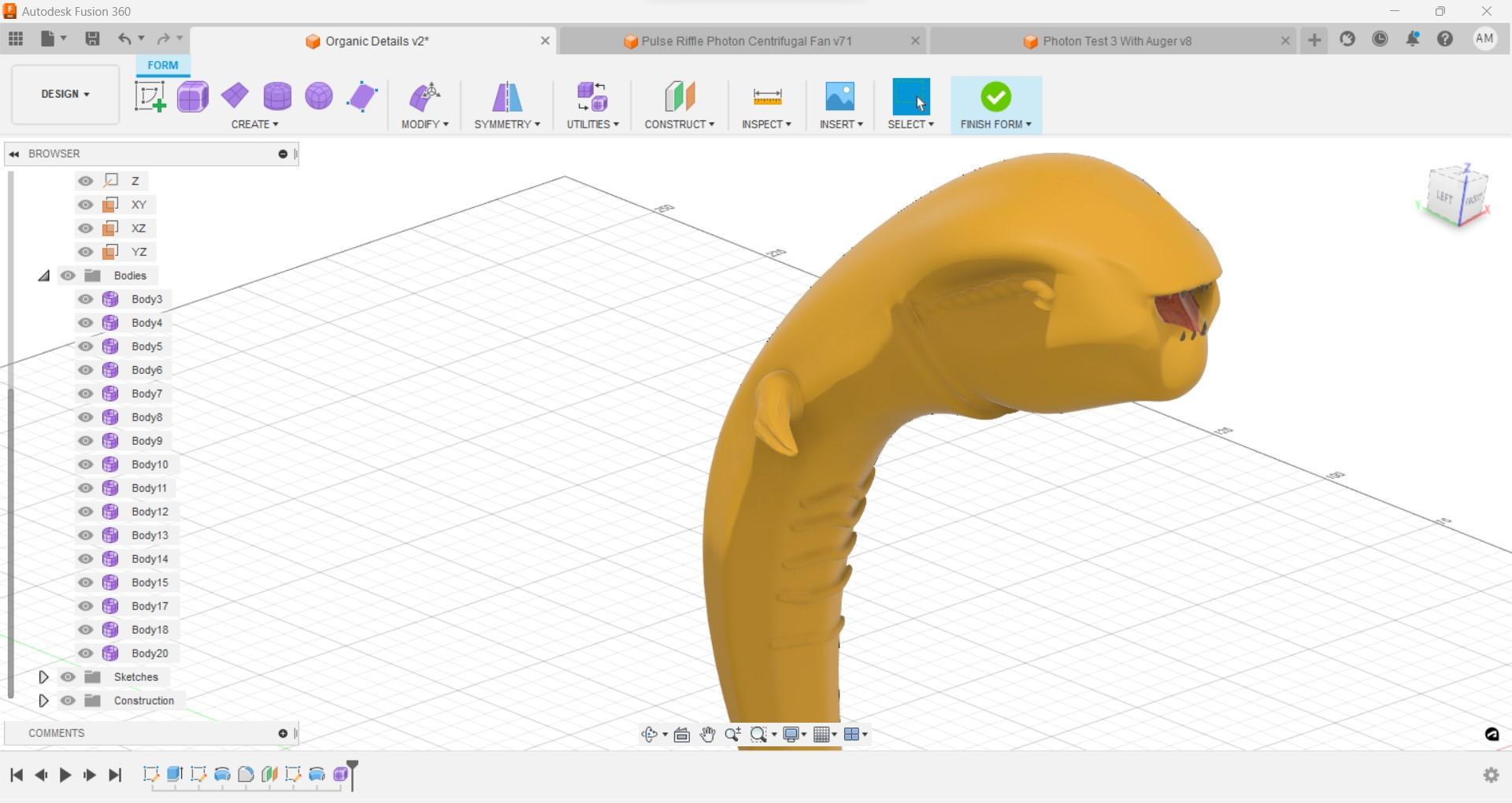Image resolution: width=1512 pixels, height=803 pixels.
Task: Open the SYMMETRY dropdown menu
Action: point(507,124)
